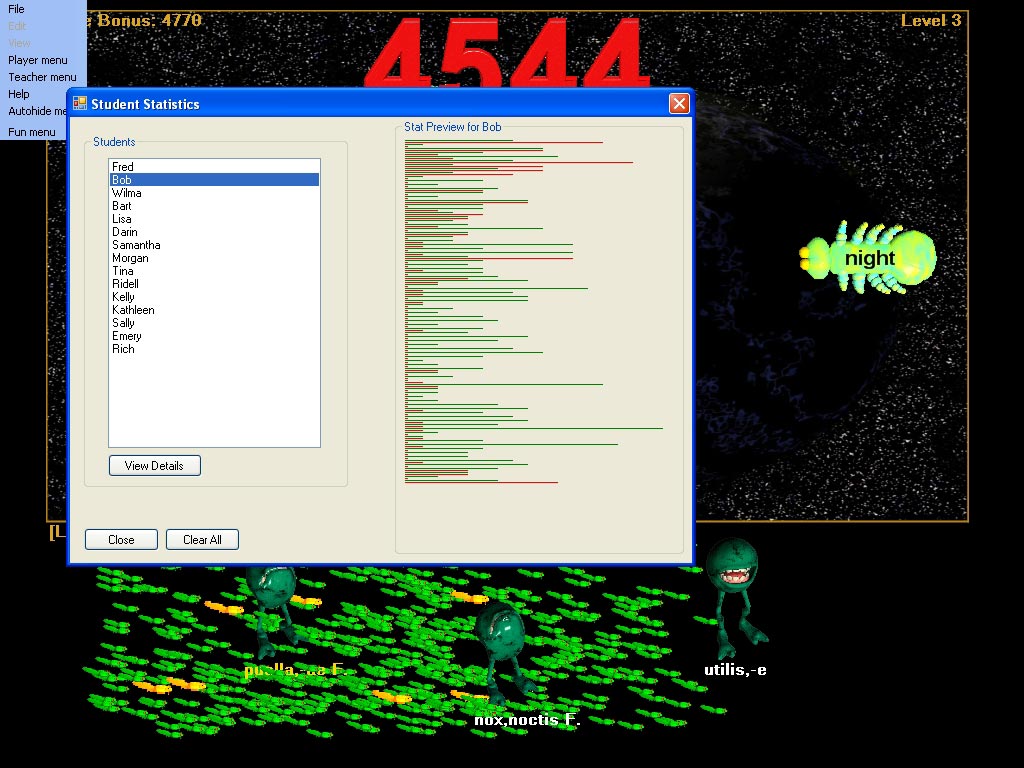Select student Wilma in the list

tap(127, 193)
